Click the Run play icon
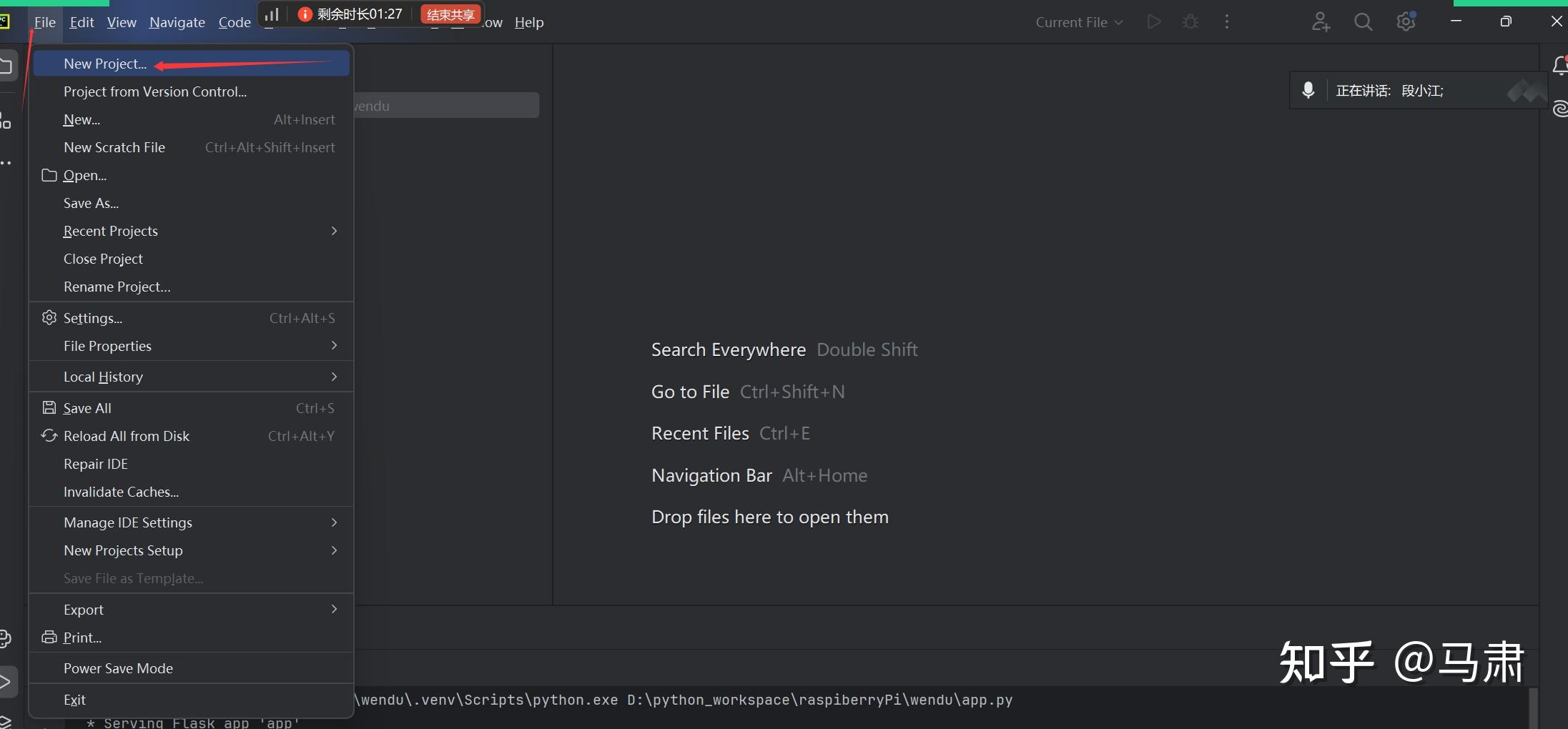 (x=1153, y=22)
